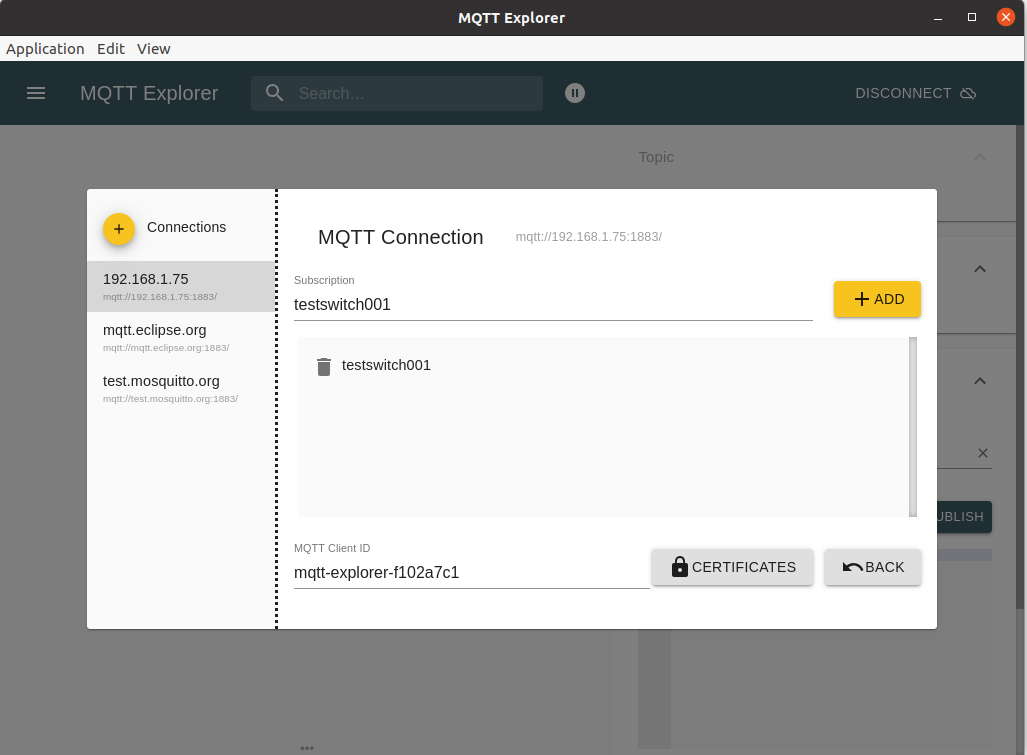This screenshot has height=755, width=1027.
Task: Click the DISCONNECT button
Action: [x=915, y=93]
